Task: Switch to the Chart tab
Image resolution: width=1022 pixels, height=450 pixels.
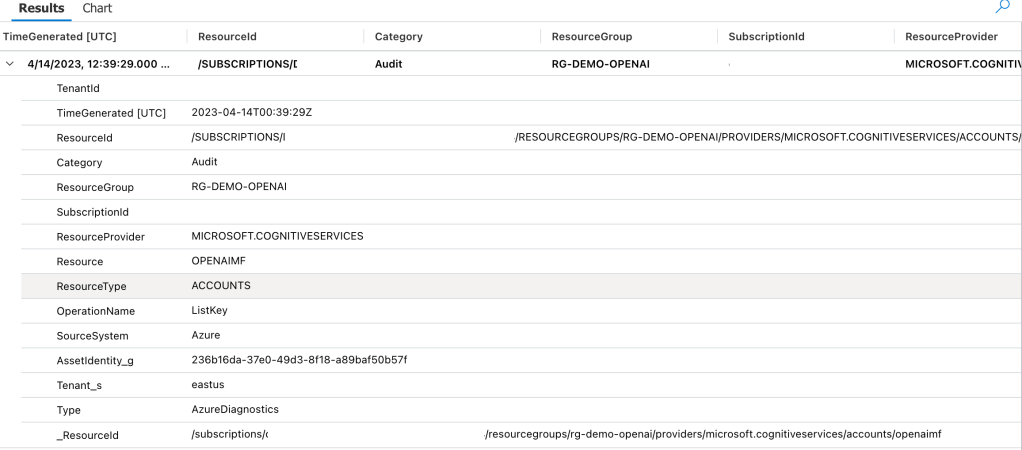Action: 97,8
